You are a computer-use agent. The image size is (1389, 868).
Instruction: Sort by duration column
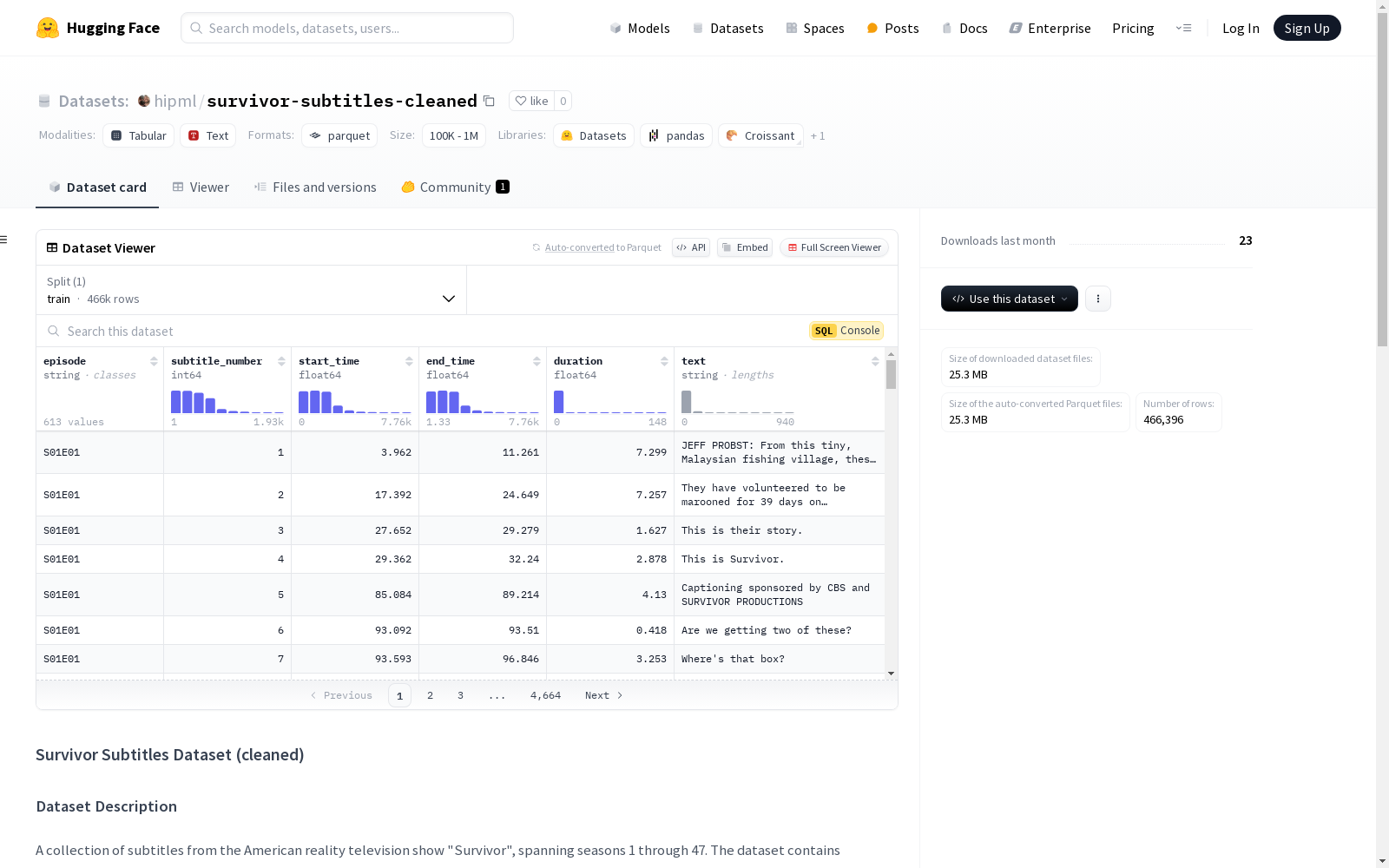pos(664,361)
